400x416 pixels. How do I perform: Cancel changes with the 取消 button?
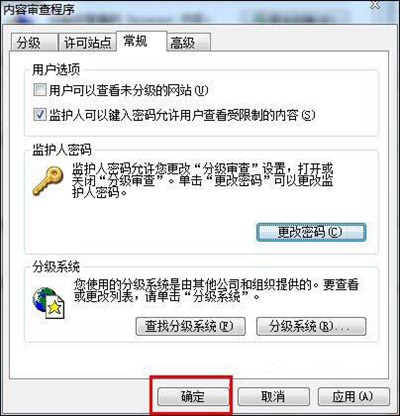(273, 396)
